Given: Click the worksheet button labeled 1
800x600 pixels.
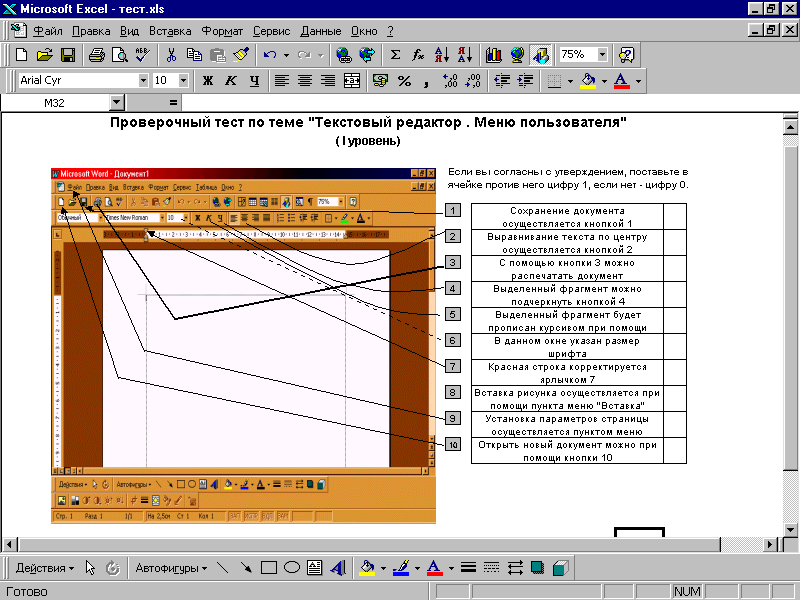Looking at the screenshot, I should [x=453, y=210].
